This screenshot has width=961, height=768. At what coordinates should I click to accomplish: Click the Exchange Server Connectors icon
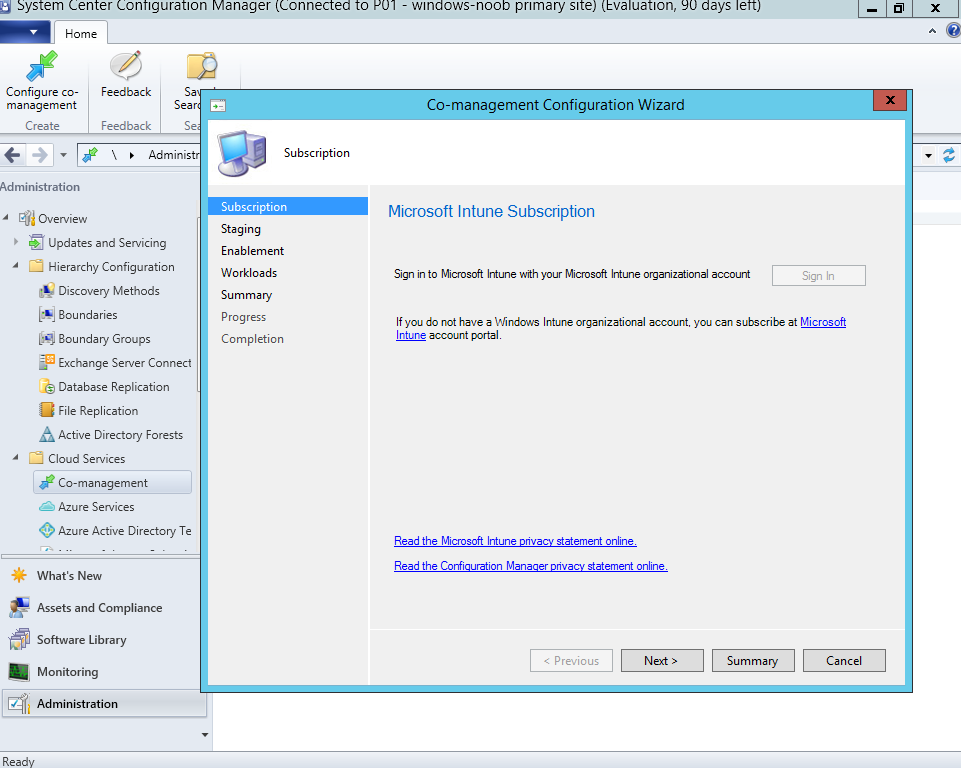pyautogui.click(x=47, y=362)
